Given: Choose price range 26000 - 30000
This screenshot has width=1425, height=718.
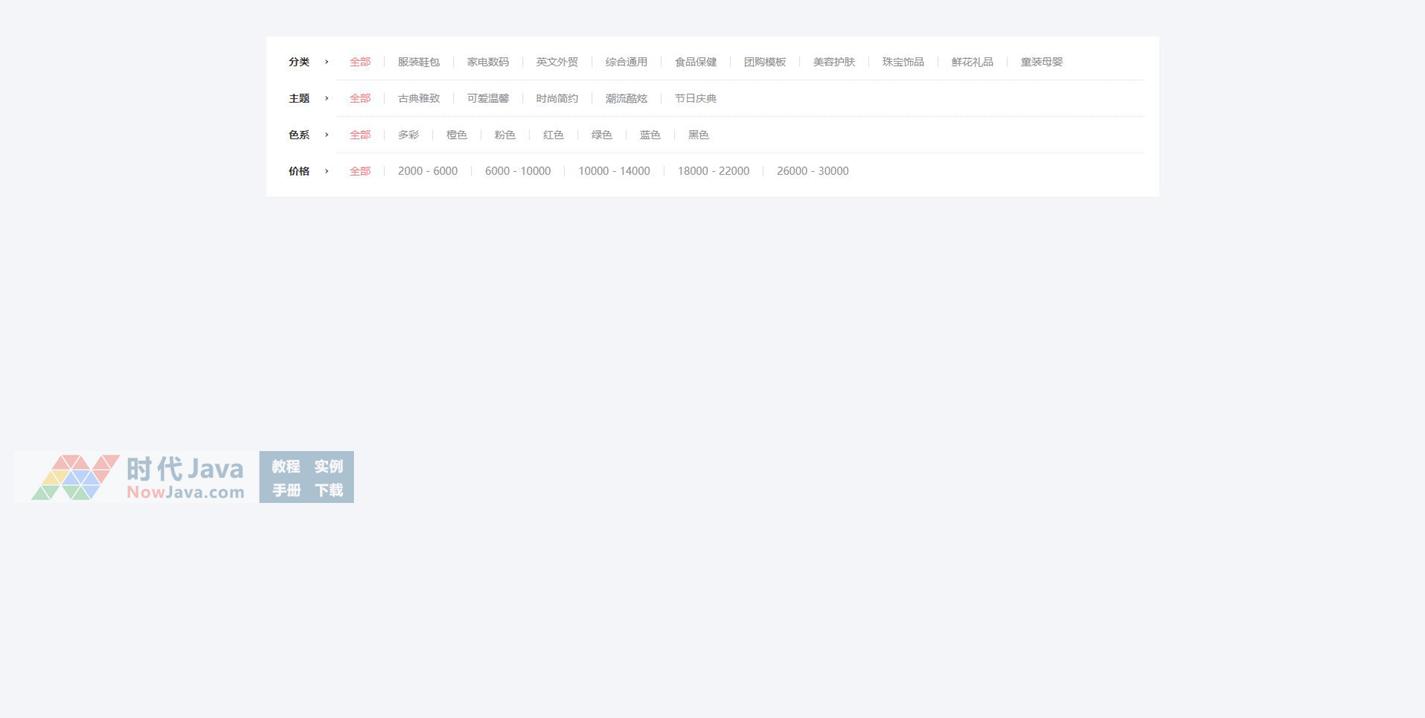Looking at the screenshot, I should 812,171.
